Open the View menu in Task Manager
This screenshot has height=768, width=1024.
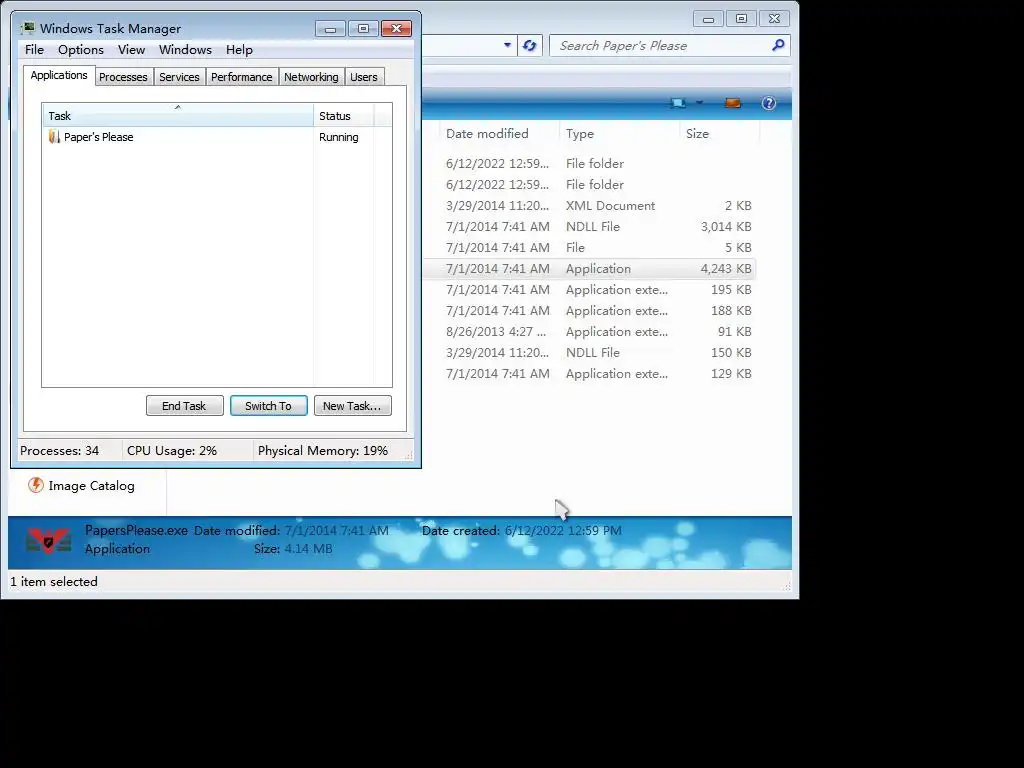[131, 50]
